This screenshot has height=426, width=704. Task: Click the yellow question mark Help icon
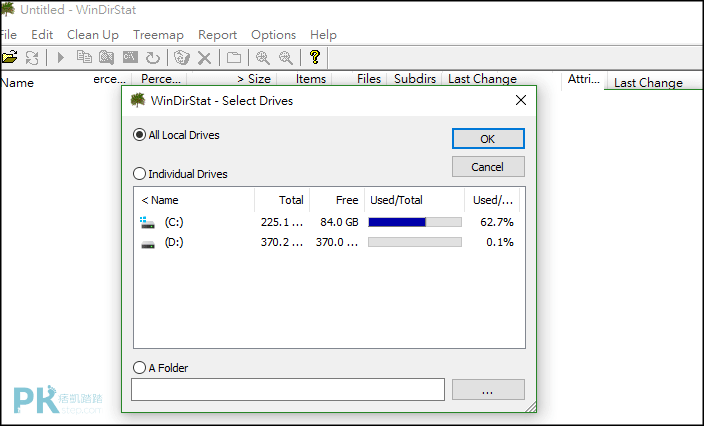point(315,57)
